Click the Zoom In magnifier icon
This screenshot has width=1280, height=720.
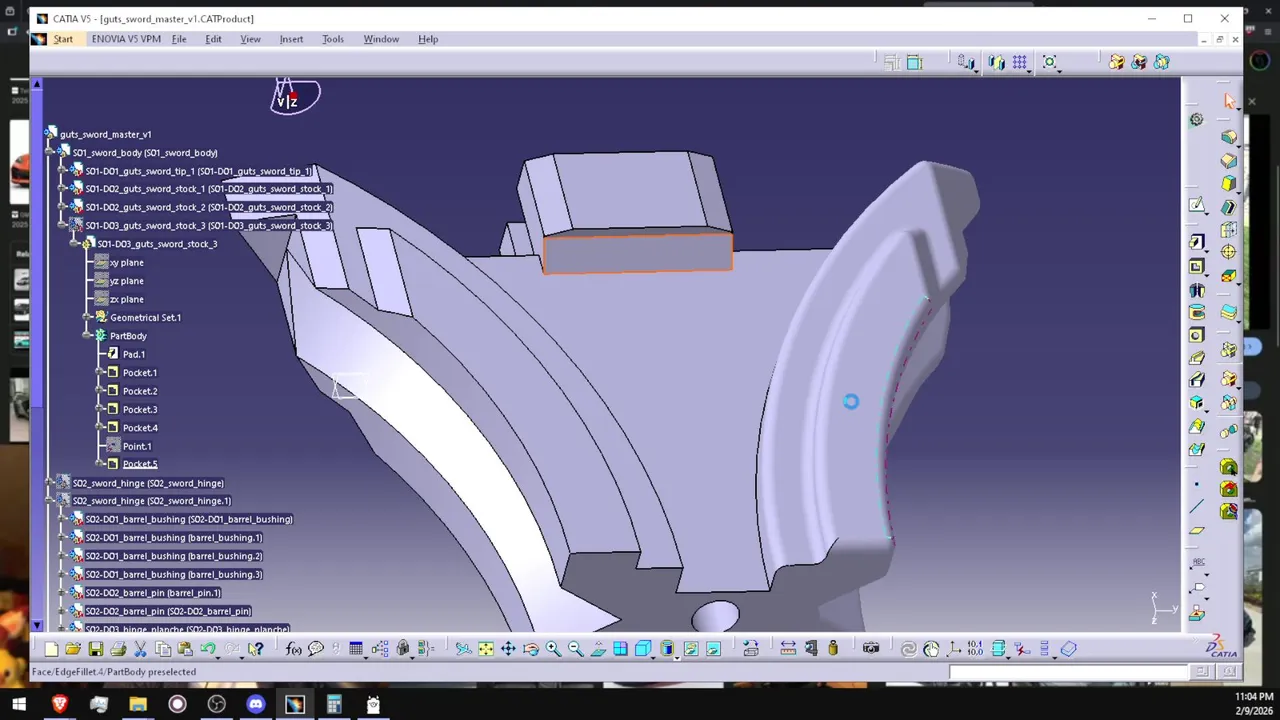click(553, 649)
